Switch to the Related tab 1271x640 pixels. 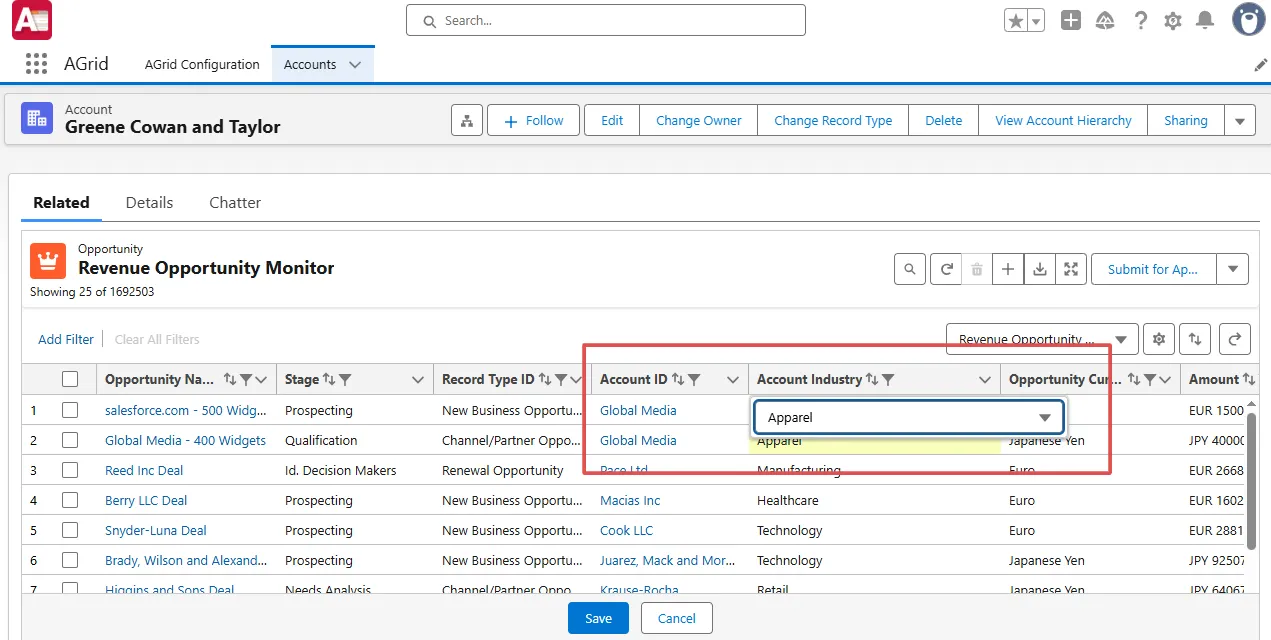61,202
